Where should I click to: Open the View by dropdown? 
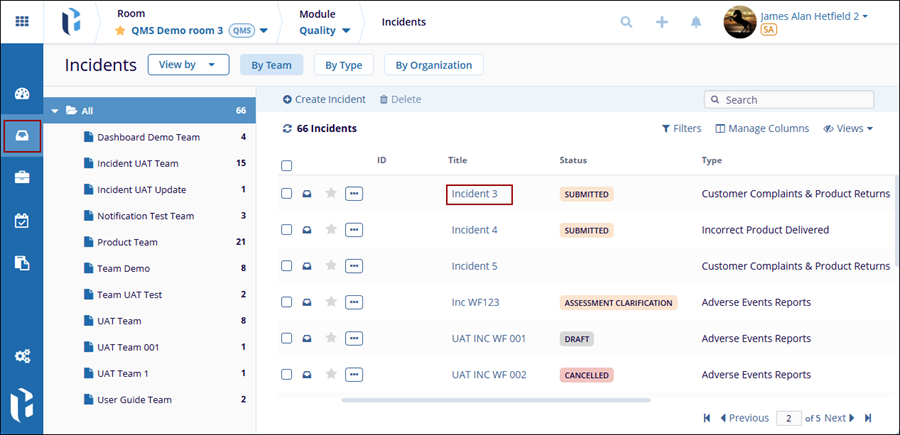[x=187, y=65]
